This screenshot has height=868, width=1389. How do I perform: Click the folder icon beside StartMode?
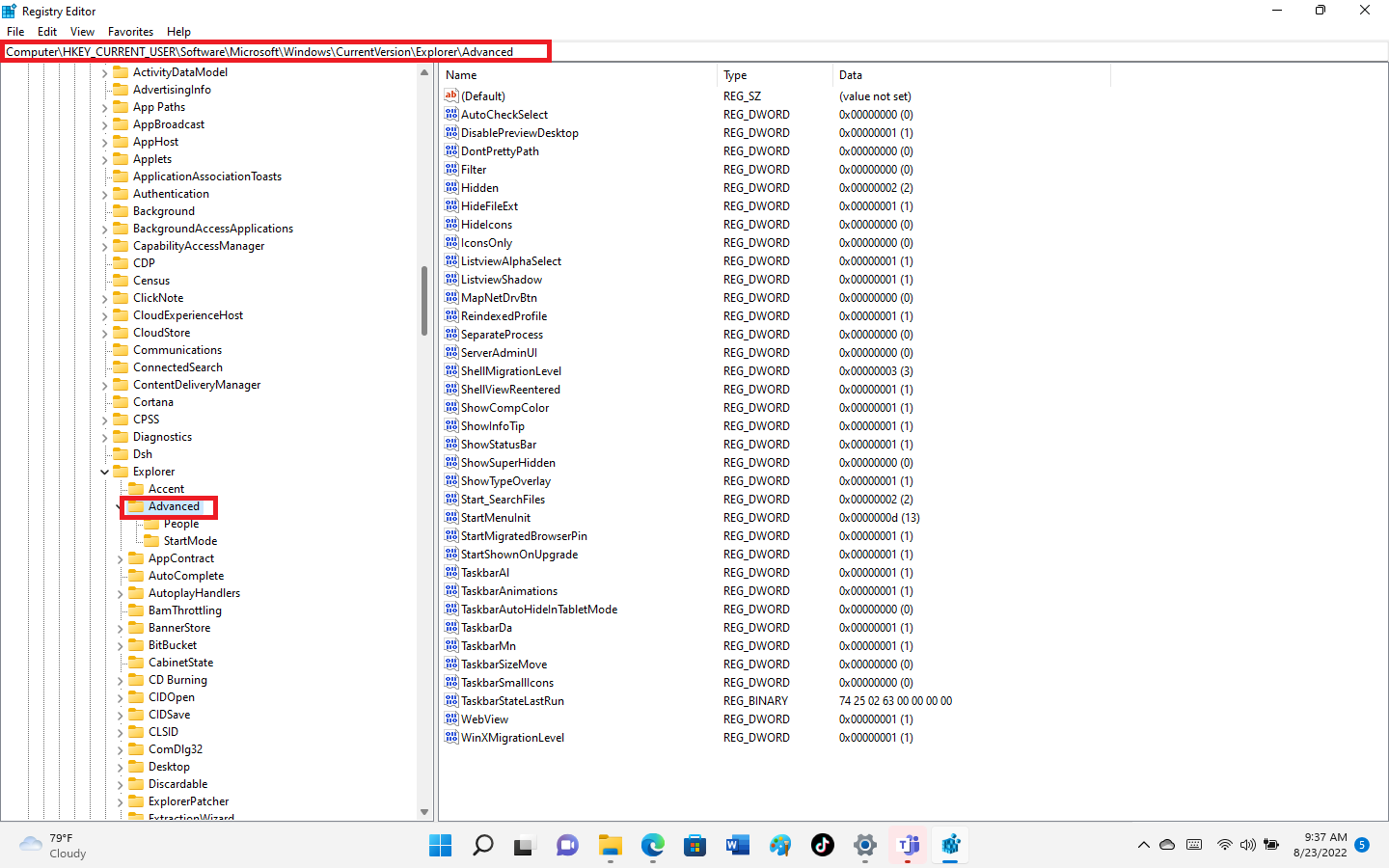click(x=151, y=541)
